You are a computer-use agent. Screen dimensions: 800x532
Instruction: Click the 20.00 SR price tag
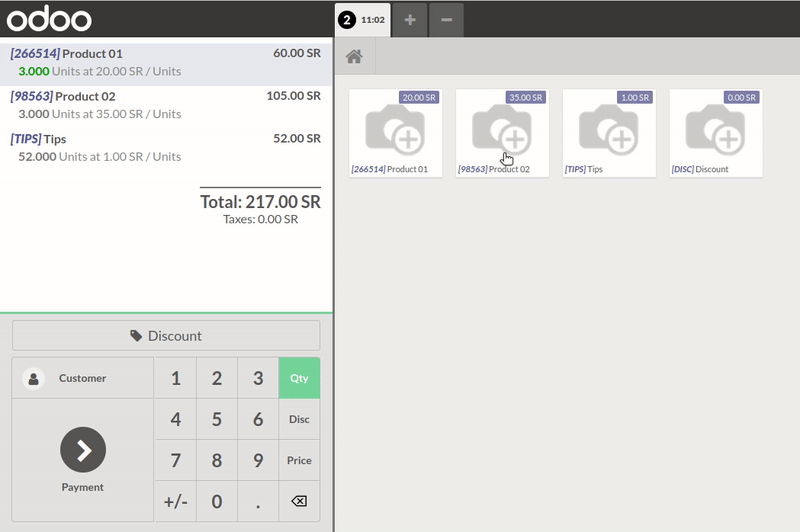tap(419, 97)
